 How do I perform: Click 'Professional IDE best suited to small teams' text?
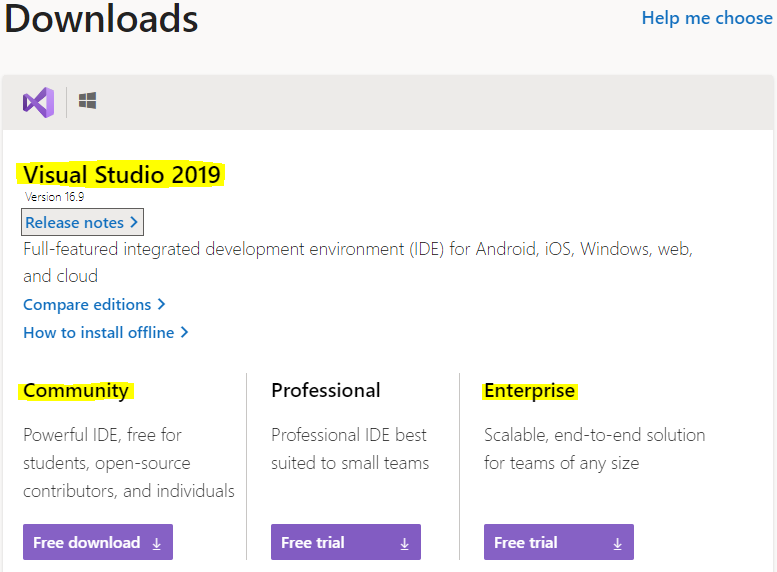350,449
